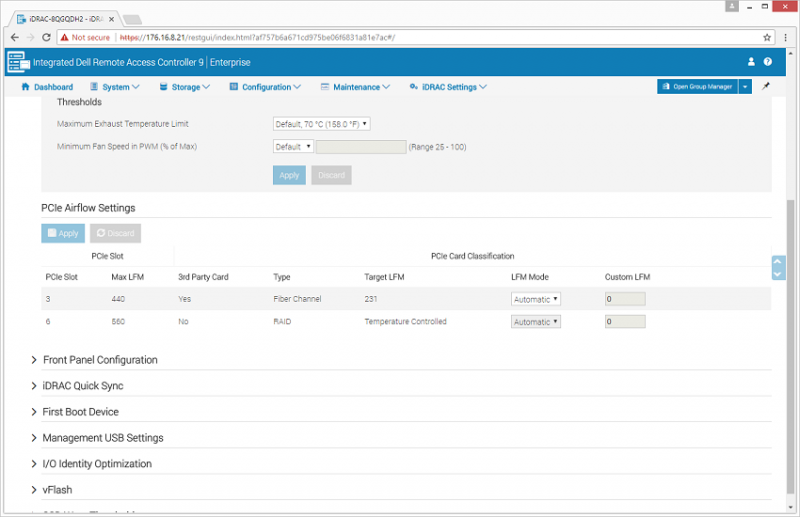The width and height of the screenshot is (800, 517).
Task: Open LFM Mode dropdown for PCIe slot 3
Action: point(535,299)
